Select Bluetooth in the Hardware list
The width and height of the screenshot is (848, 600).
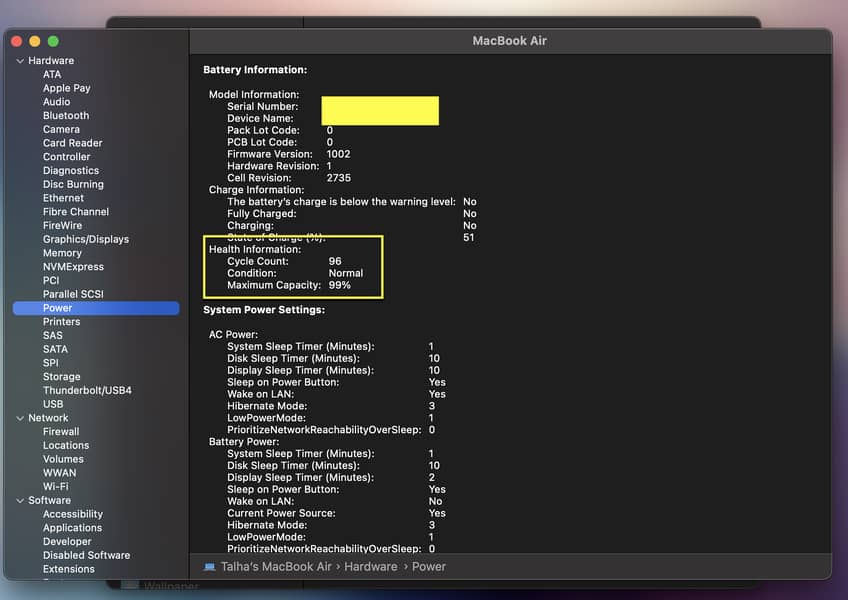[x=66, y=116]
